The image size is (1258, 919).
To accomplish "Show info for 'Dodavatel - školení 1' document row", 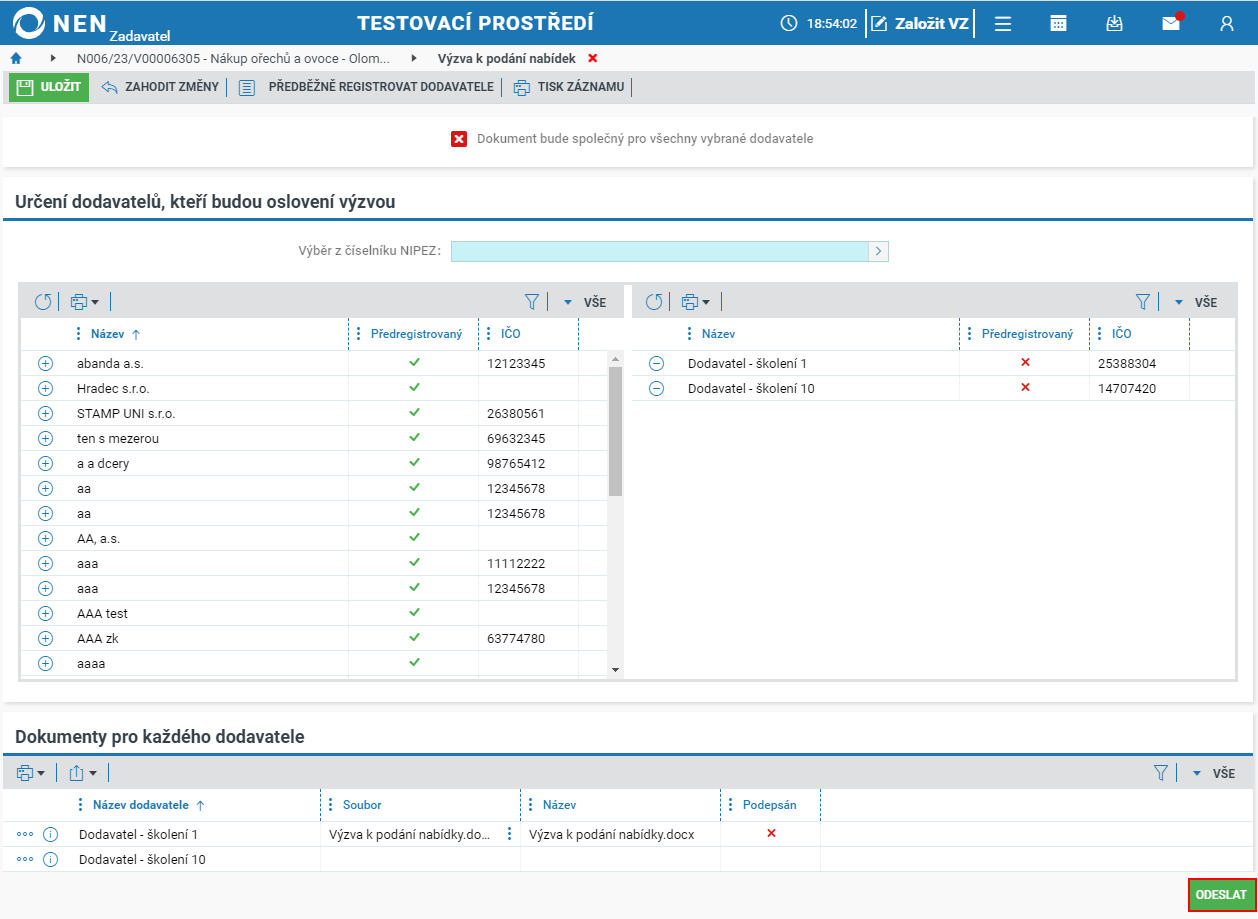I will pyautogui.click(x=51, y=834).
